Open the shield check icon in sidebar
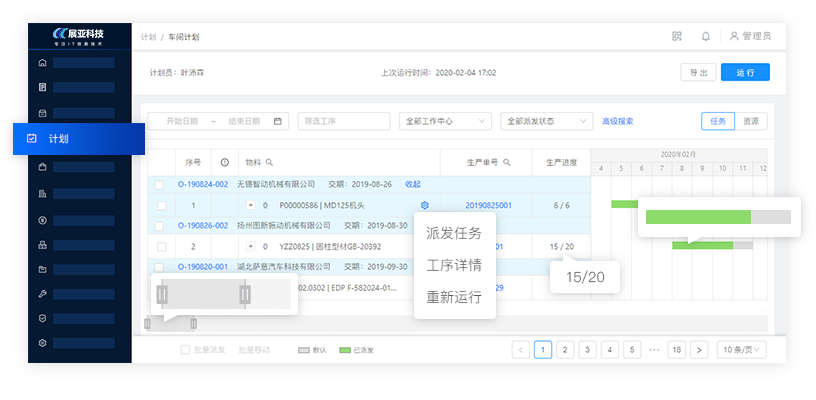Viewport: 816px width, 400px height. (x=43, y=318)
